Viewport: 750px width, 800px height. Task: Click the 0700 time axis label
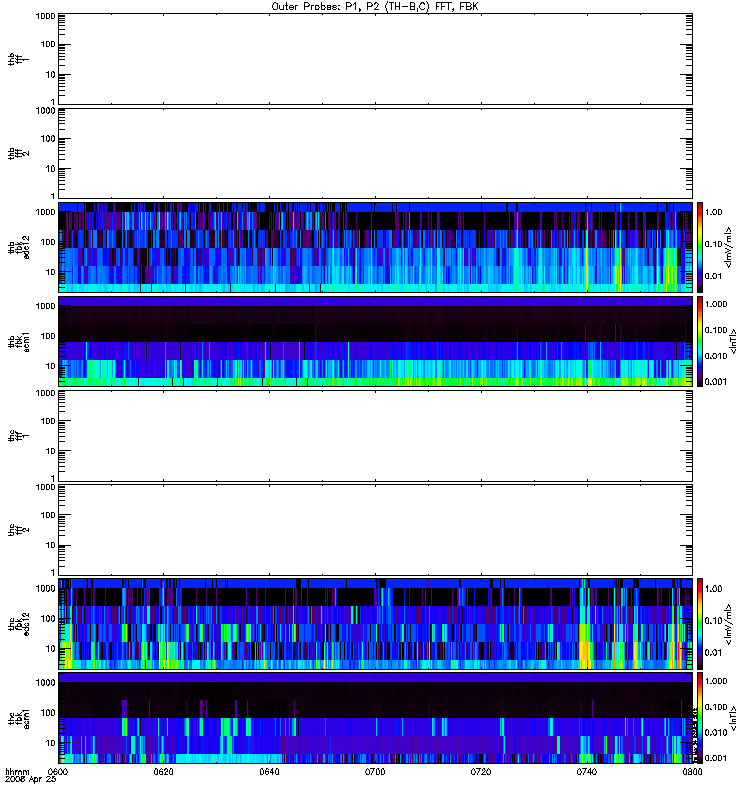375,772
